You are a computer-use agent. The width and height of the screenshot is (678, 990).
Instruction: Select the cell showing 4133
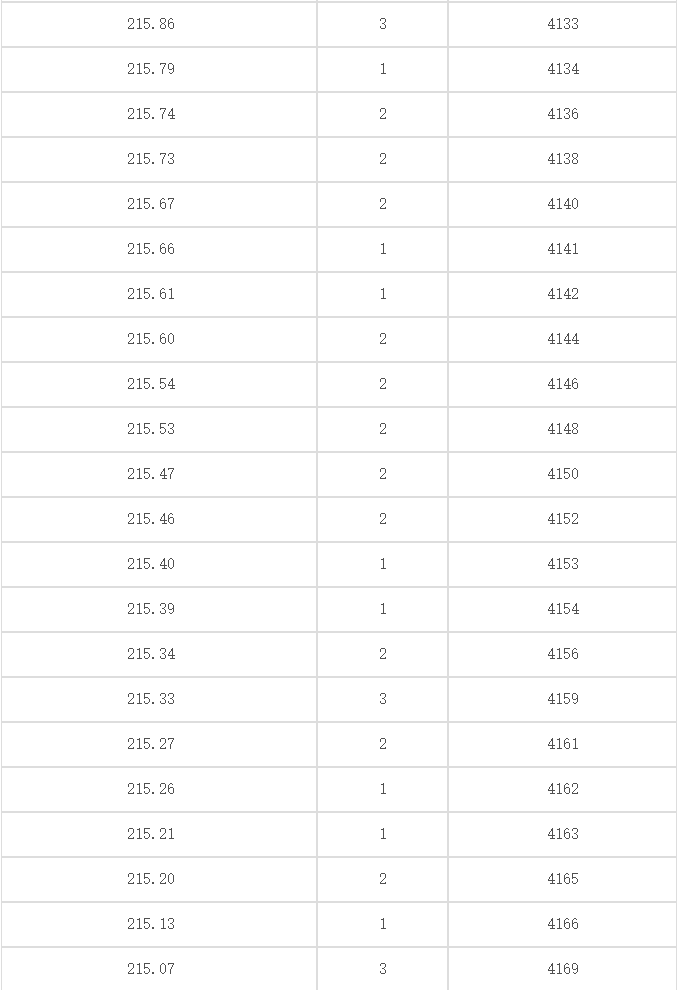click(x=562, y=24)
